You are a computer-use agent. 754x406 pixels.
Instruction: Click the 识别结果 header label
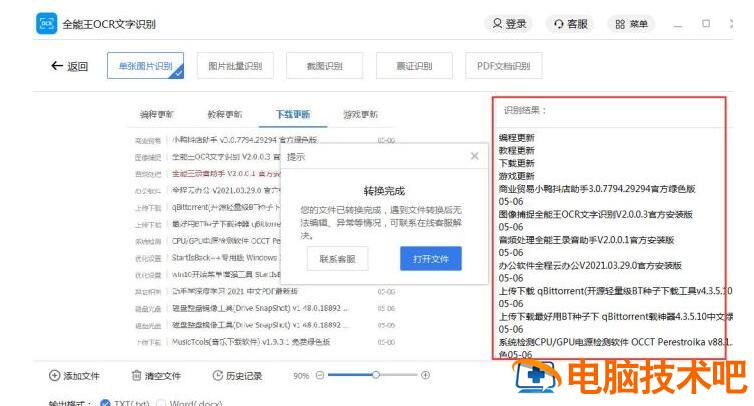click(x=525, y=110)
